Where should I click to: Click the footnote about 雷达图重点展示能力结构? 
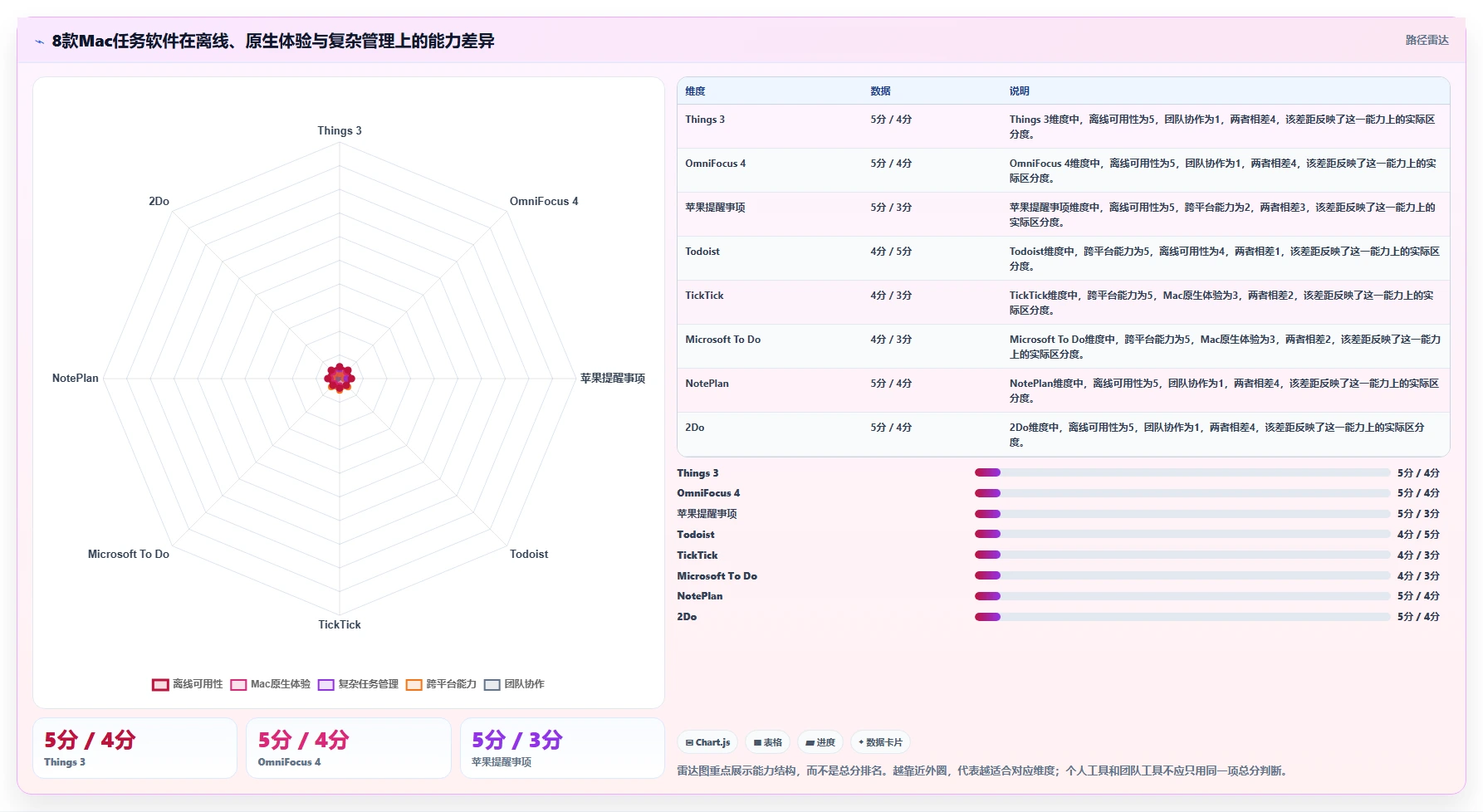(984, 770)
